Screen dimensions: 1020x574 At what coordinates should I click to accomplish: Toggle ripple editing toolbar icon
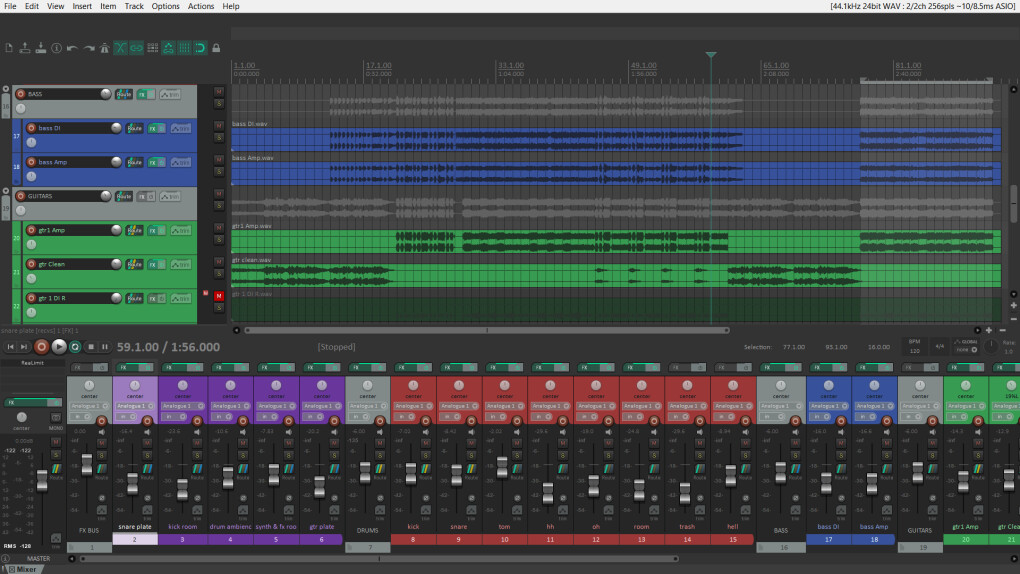click(x=152, y=48)
